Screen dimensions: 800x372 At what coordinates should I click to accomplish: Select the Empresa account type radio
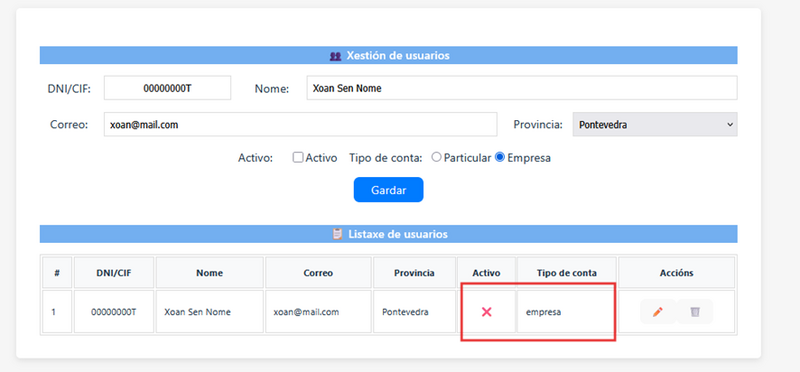[x=500, y=158]
